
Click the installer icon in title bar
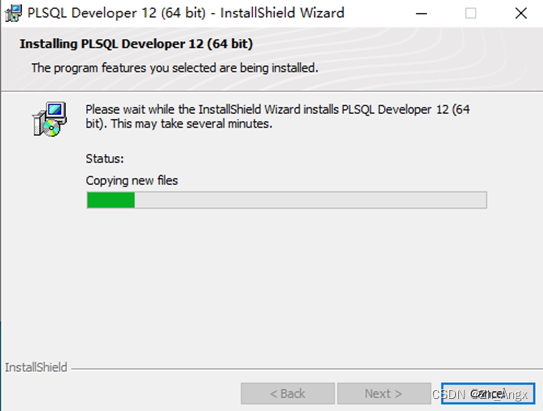click(13, 13)
